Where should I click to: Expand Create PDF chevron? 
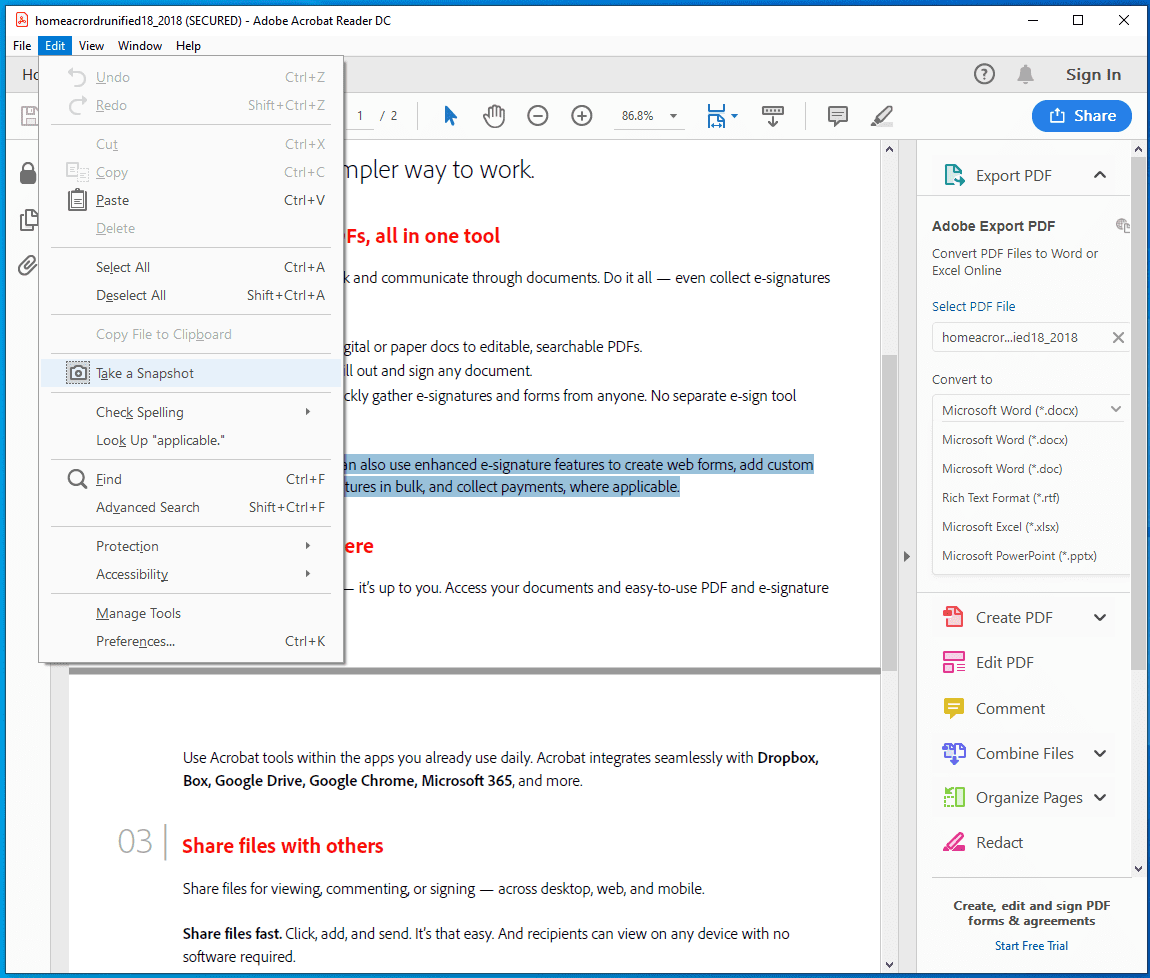pyautogui.click(x=1099, y=617)
